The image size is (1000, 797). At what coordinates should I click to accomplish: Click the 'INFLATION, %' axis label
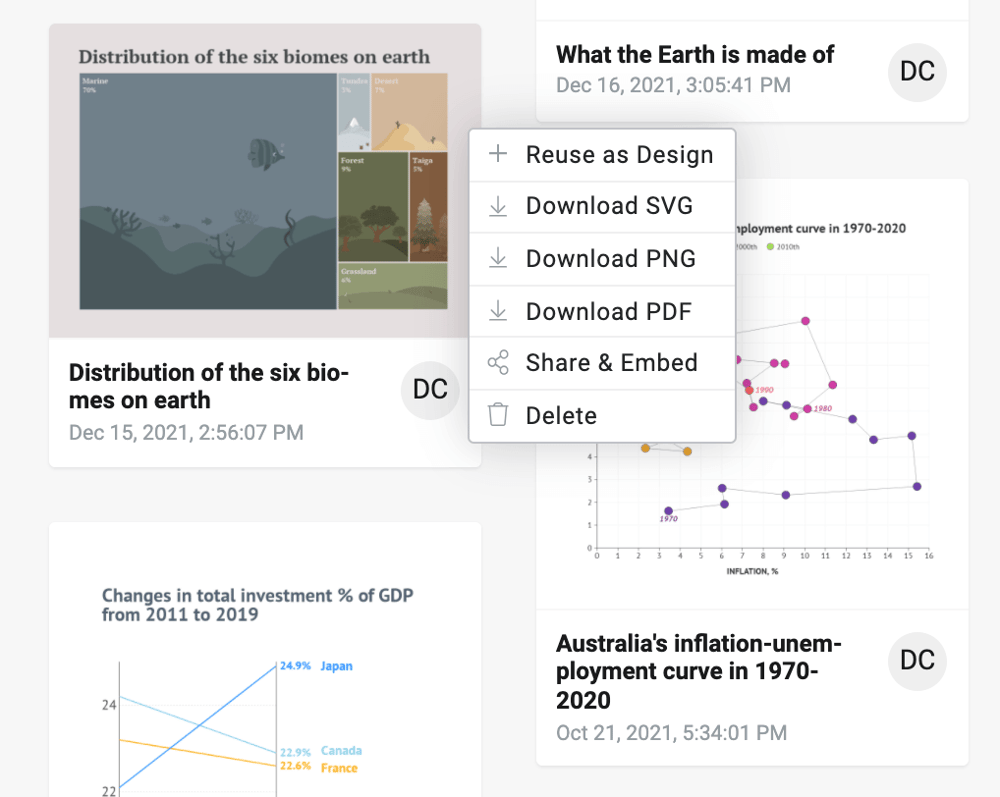tap(753, 571)
